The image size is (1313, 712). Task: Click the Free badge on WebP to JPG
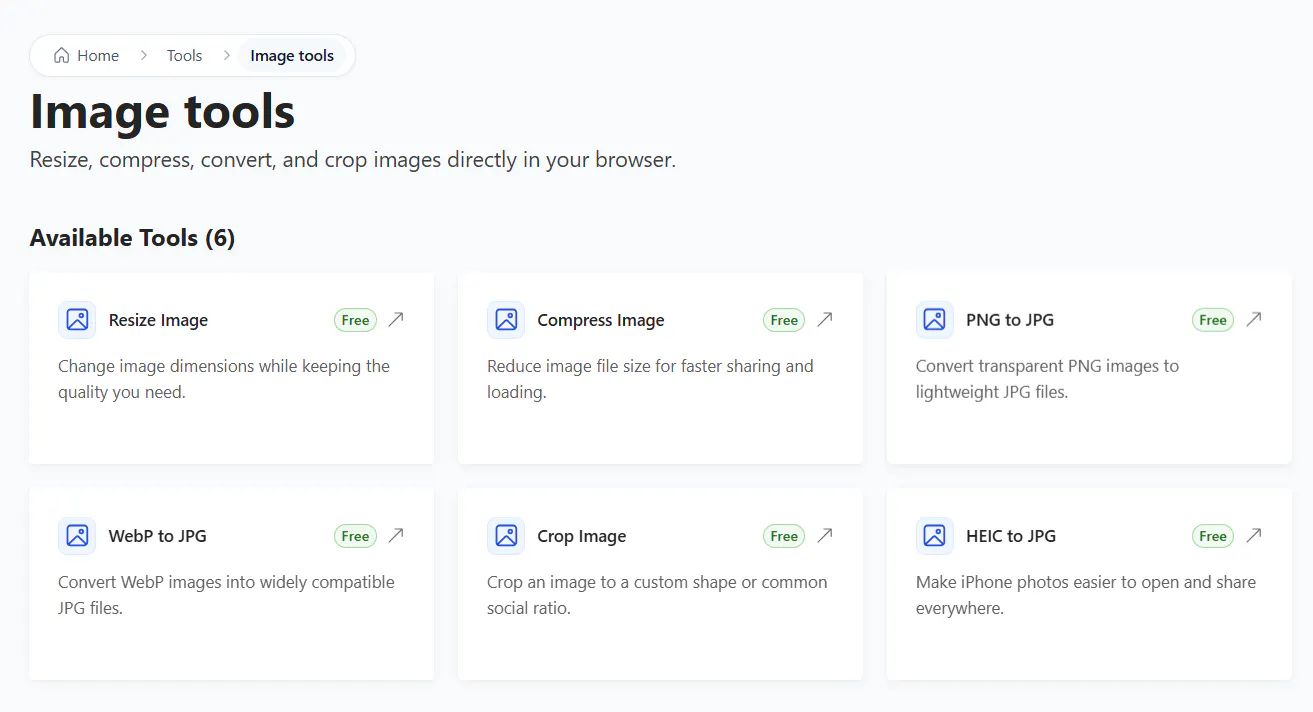tap(355, 536)
